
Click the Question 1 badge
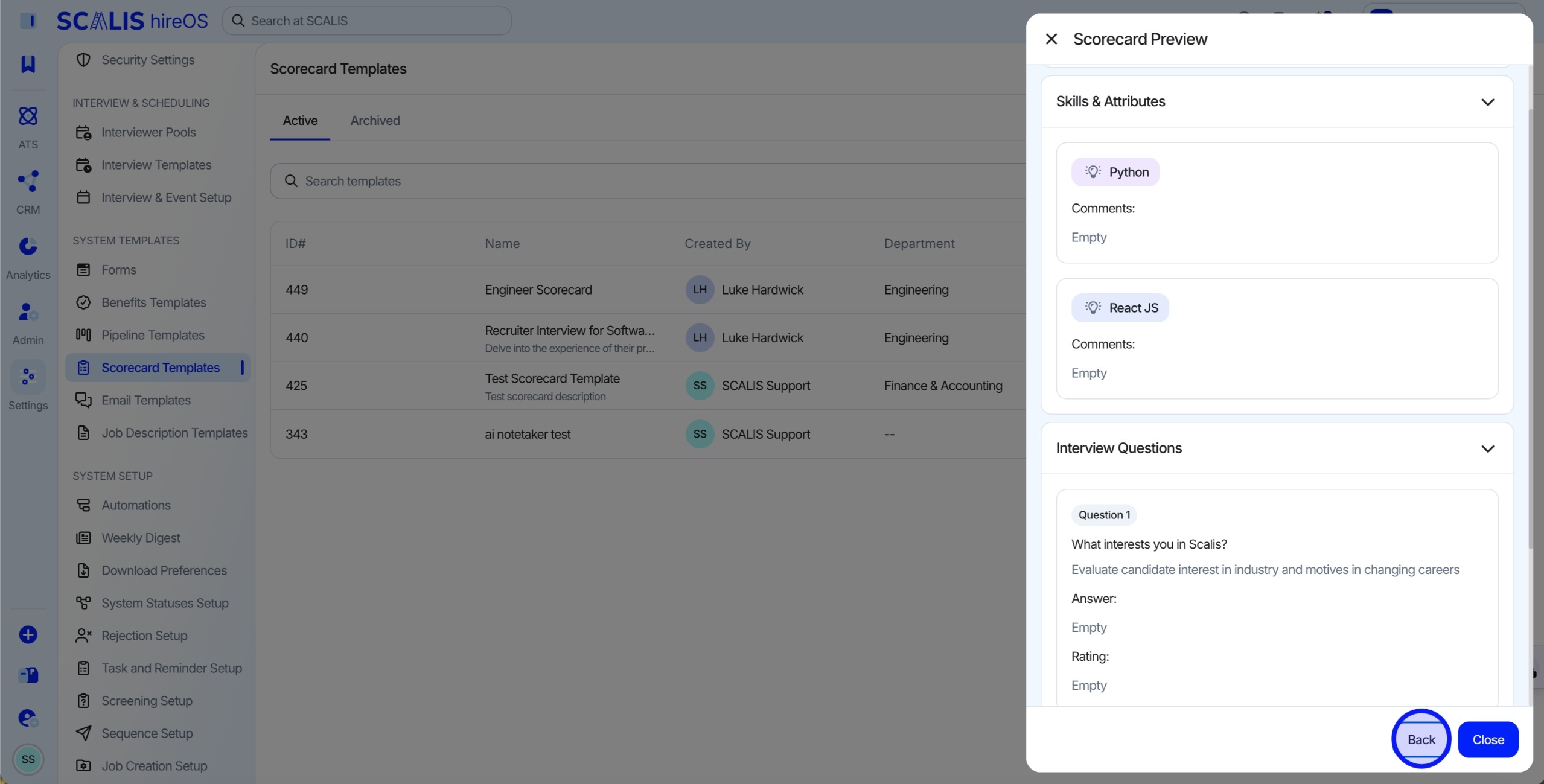click(1104, 515)
